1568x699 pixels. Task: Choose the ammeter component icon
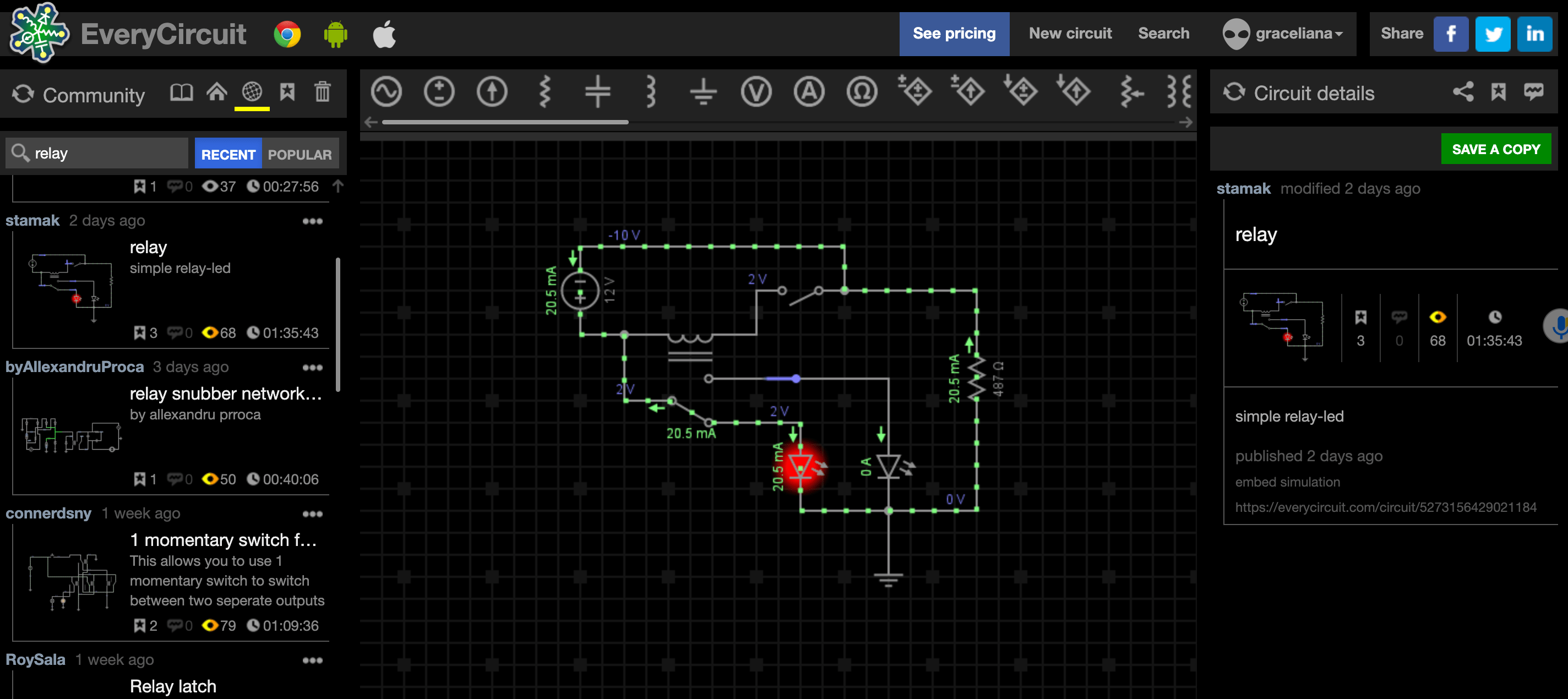(808, 92)
